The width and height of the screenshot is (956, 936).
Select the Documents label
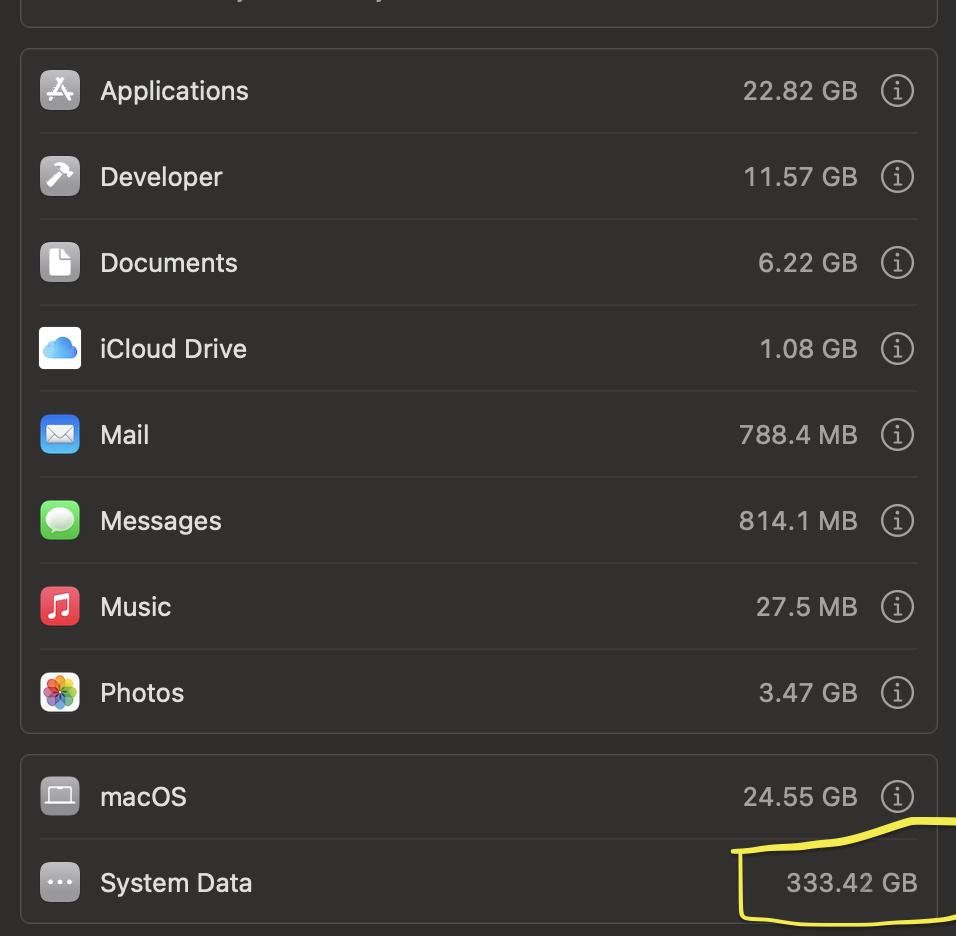[x=169, y=263]
